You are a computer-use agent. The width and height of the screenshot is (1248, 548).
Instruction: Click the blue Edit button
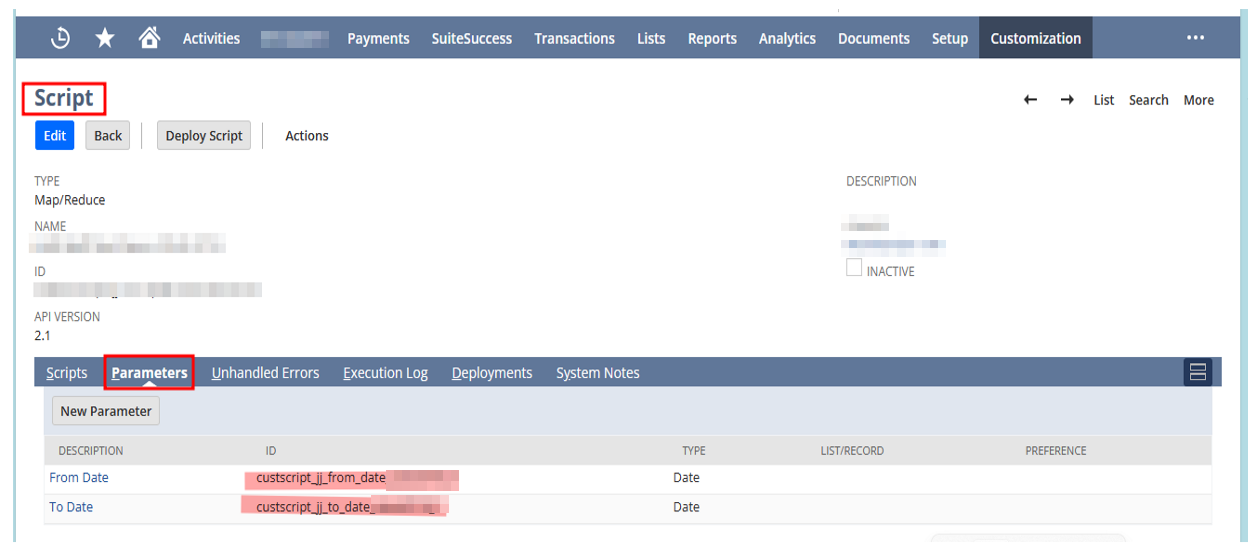click(x=55, y=136)
